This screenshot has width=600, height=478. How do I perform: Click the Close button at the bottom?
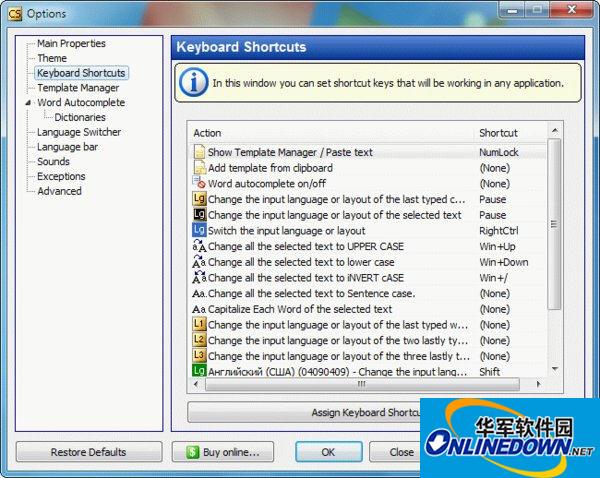point(395,452)
